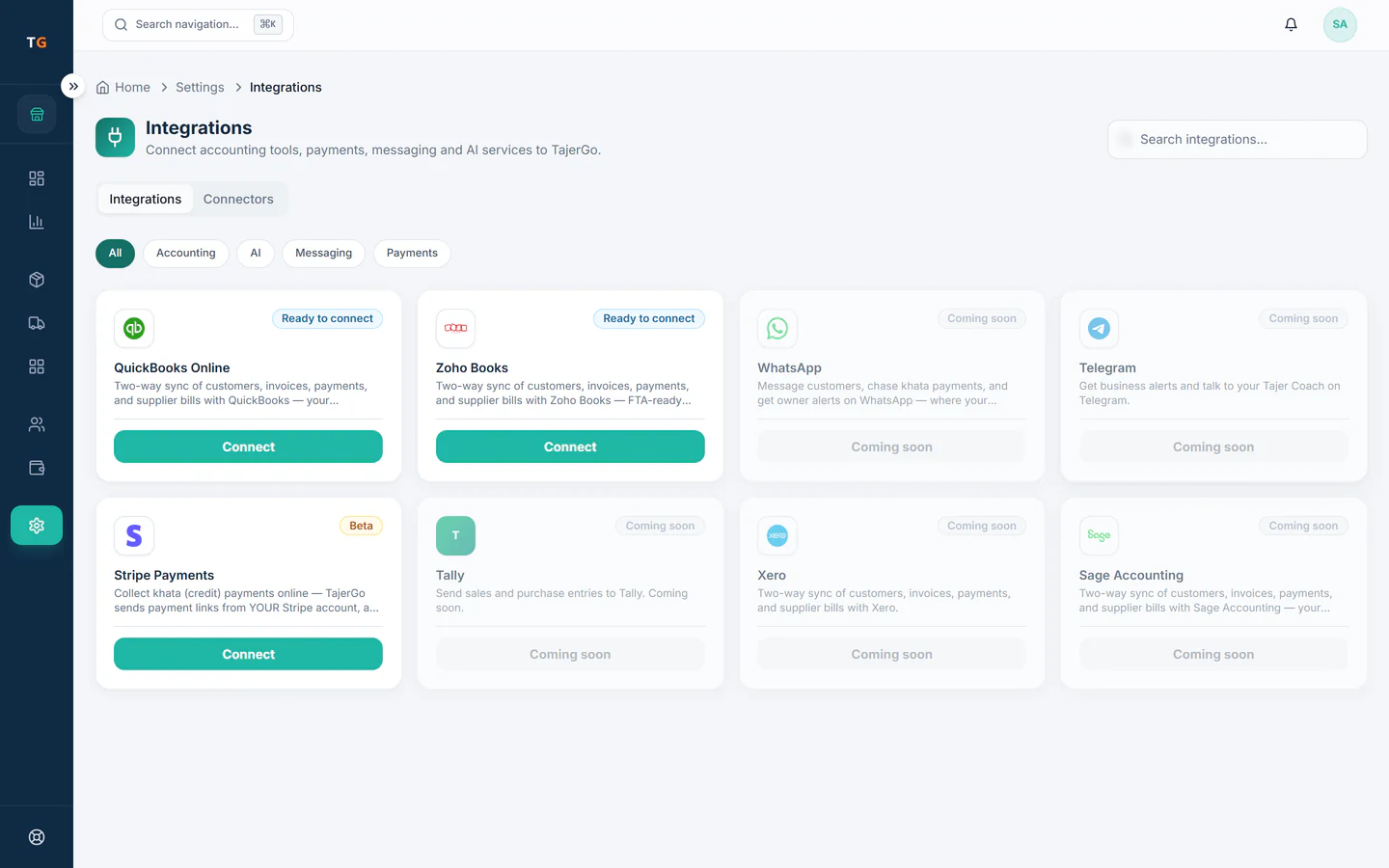Filter integrations by All
This screenshot has height=868, width=1389.
click(x=115, y=254)
